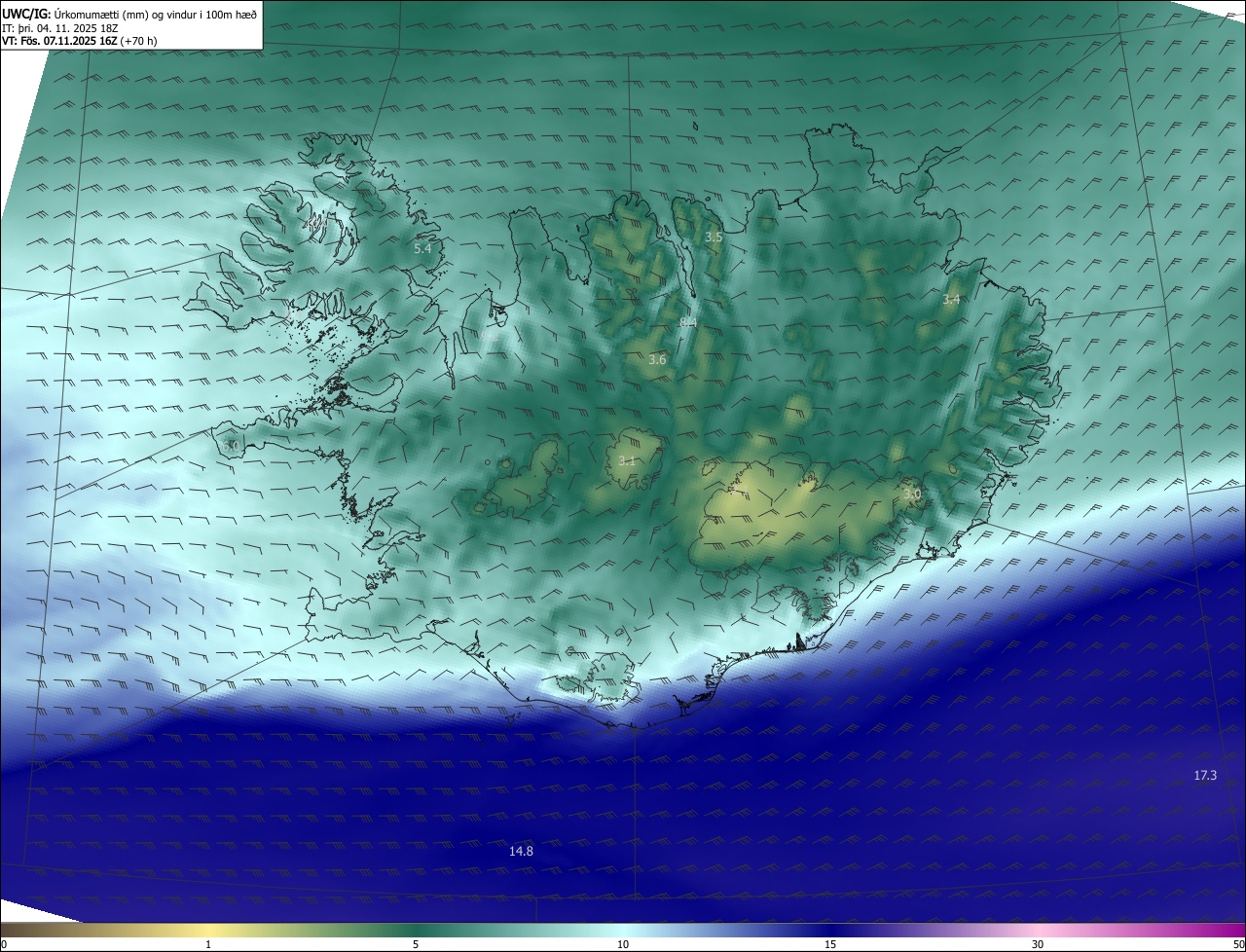Viewport: 1246px width, 952px height.
Task: Click the color scale bar below the map
Action: [623, 931]
